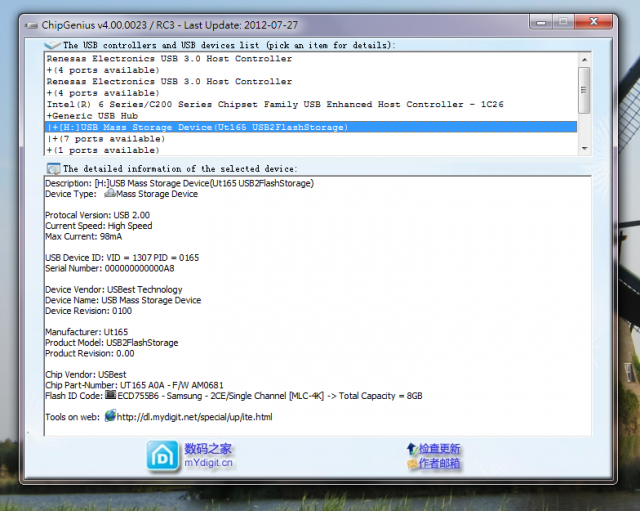Click the Chip Vendor: USBest text
This screenshot has width=640, height=511.
coord(86,374)
